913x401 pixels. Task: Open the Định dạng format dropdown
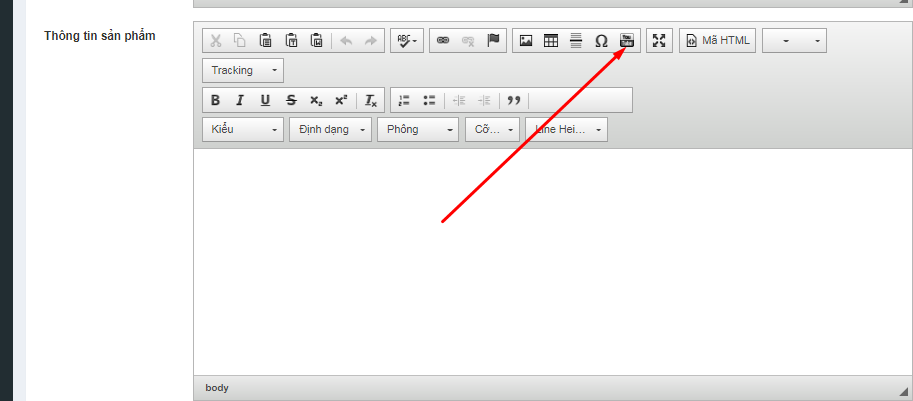pos(330,130)
